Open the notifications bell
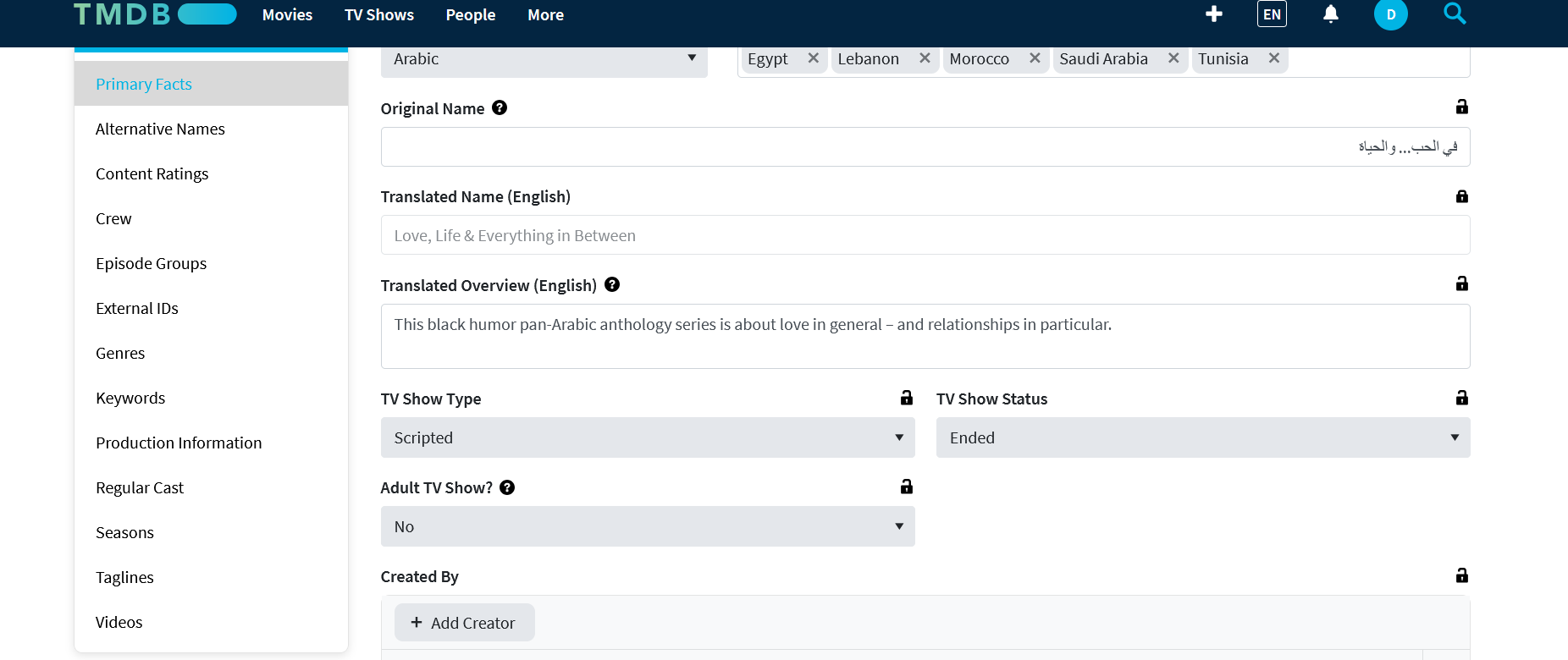 [1330, 14]
